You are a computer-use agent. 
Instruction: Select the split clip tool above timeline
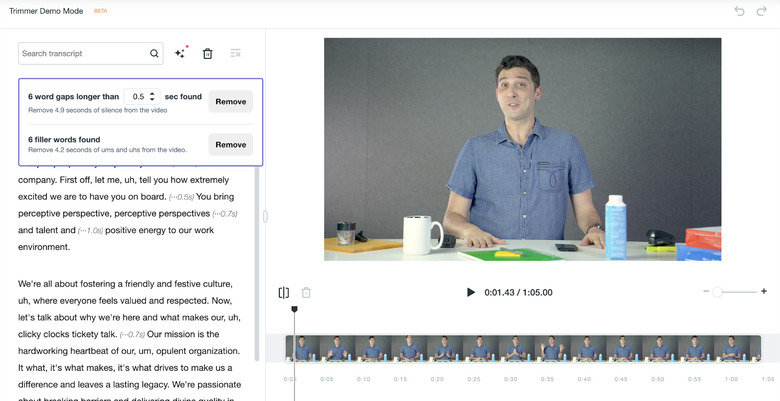click(284, 292)
